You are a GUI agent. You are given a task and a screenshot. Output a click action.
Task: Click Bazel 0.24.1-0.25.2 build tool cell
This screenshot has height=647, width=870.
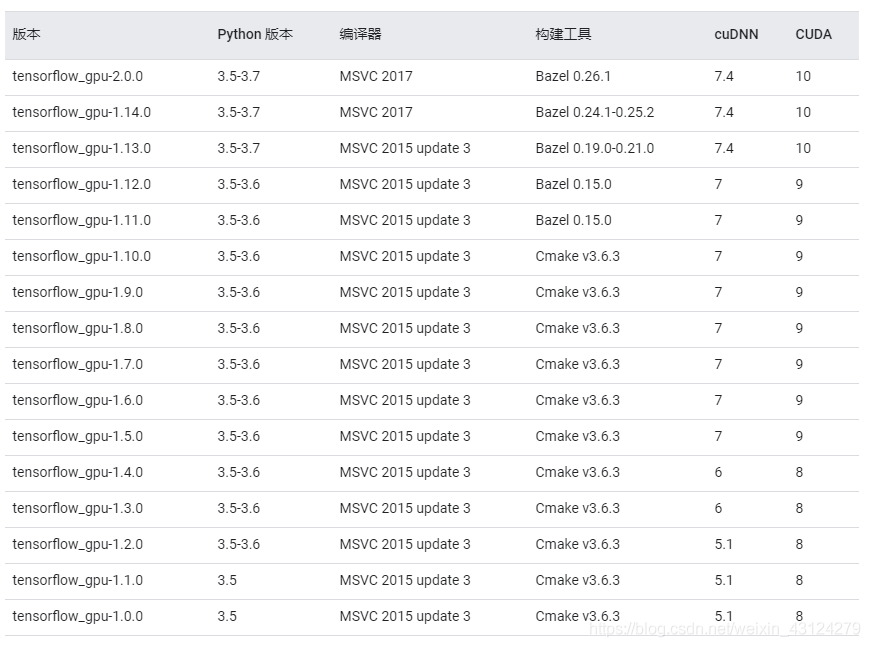click(595, 113)
